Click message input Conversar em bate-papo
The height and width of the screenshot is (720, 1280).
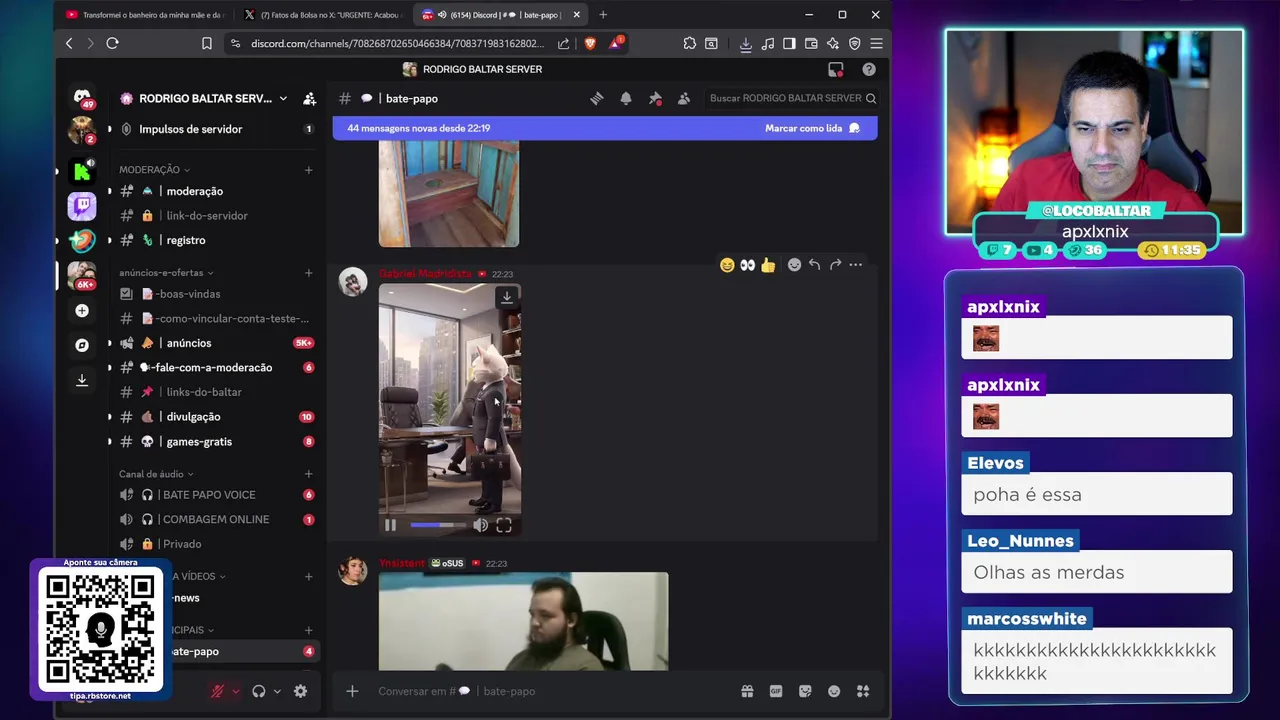pos(550,691)
